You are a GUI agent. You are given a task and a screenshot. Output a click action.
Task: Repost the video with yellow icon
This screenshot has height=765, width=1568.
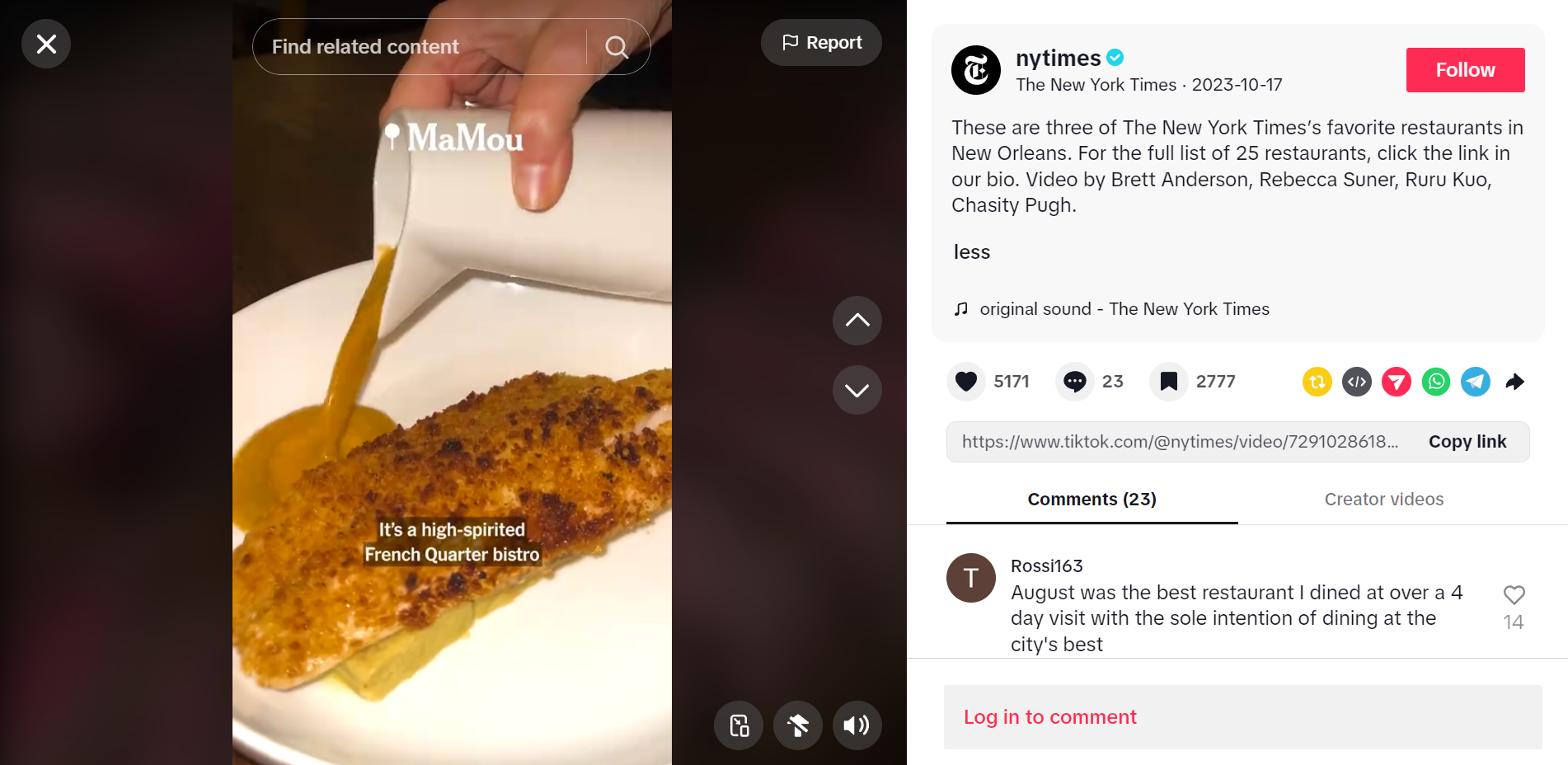coord(1317,382)
